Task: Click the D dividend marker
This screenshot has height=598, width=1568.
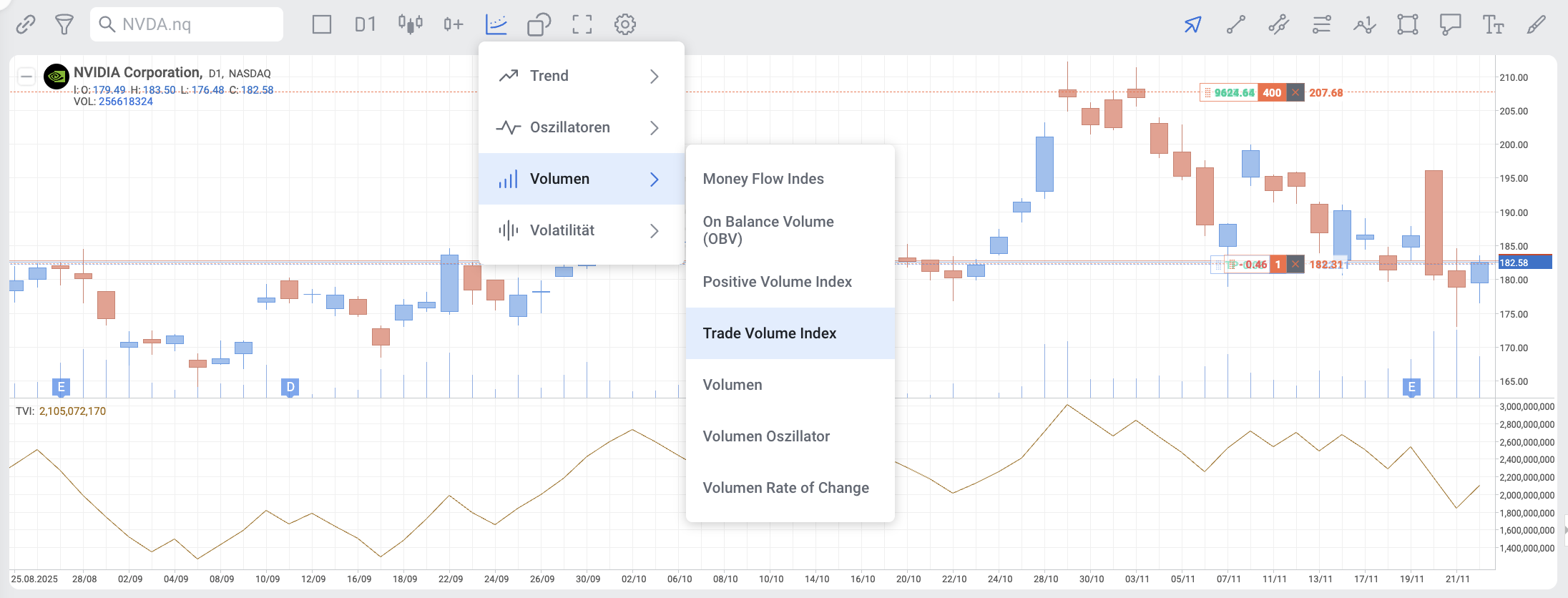Action: pyautogui.click(x=290, y=388)
